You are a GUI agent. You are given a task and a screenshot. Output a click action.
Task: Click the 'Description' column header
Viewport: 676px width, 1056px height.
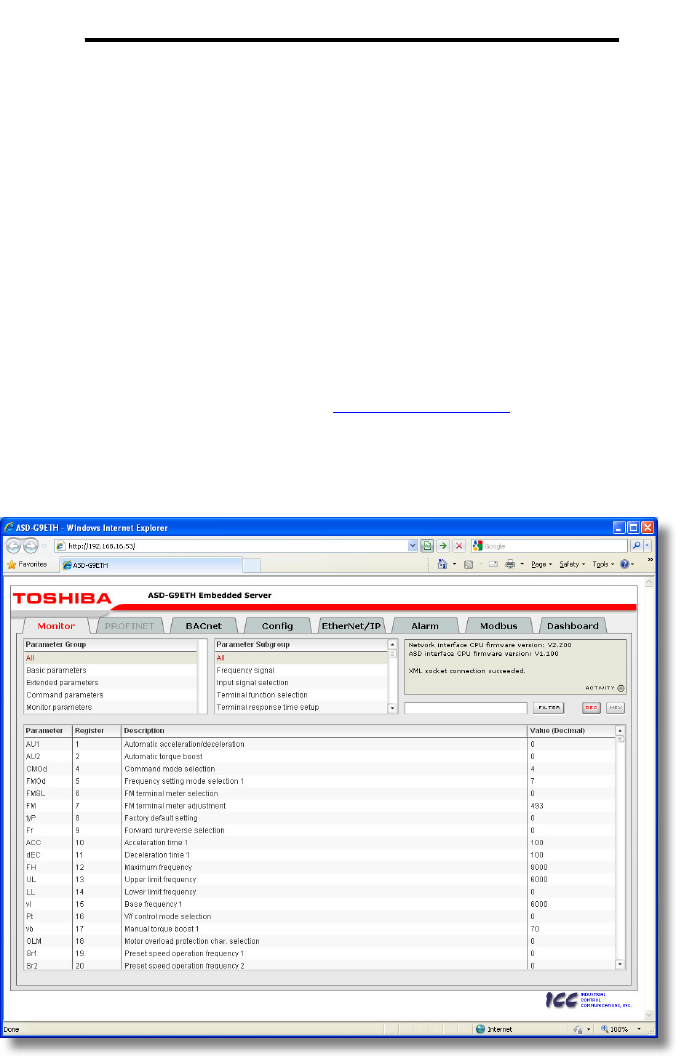pos(324,731)
